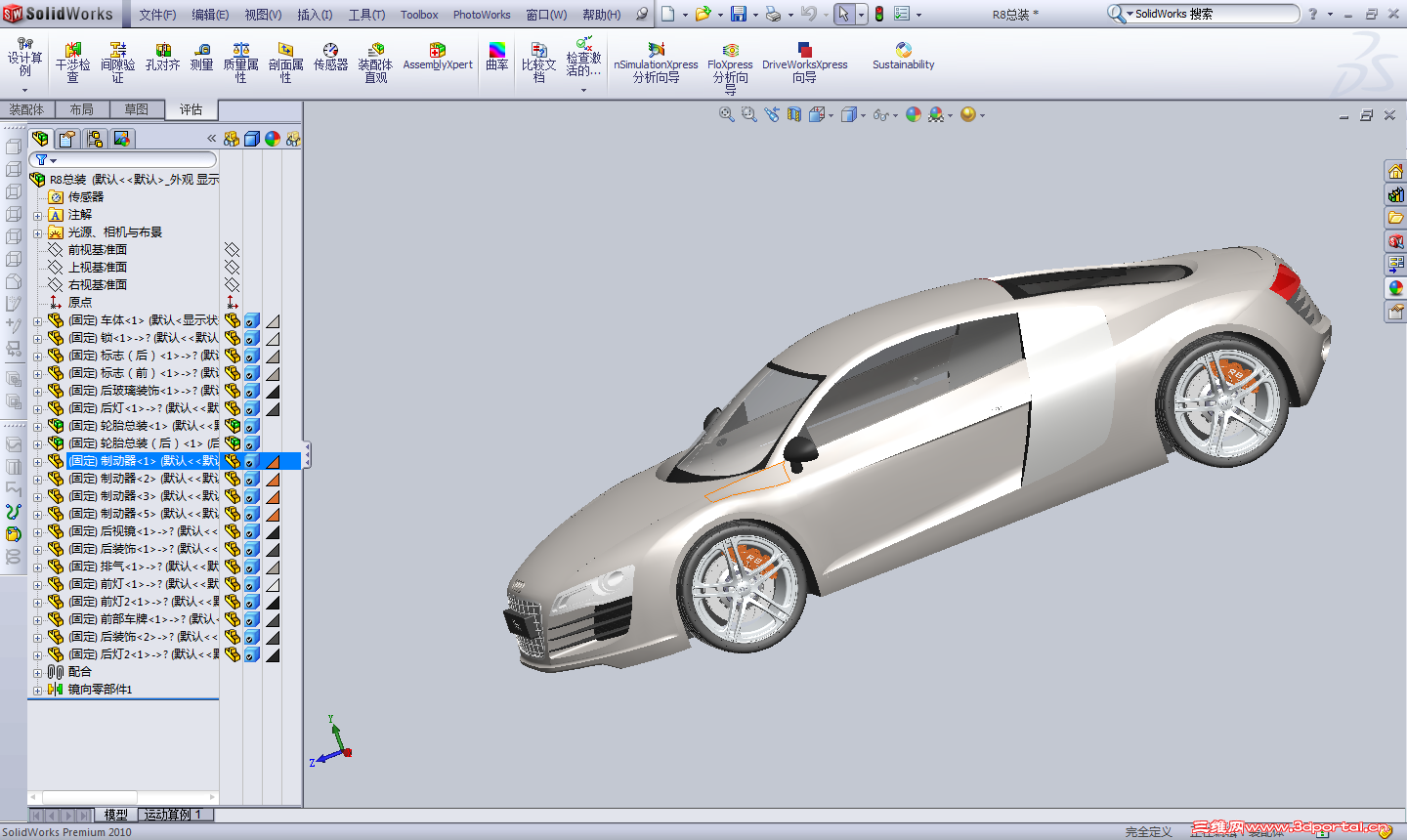Open 剖面属性 section properties
This screenshot has height=840, width=1407.
click(285, 63)
